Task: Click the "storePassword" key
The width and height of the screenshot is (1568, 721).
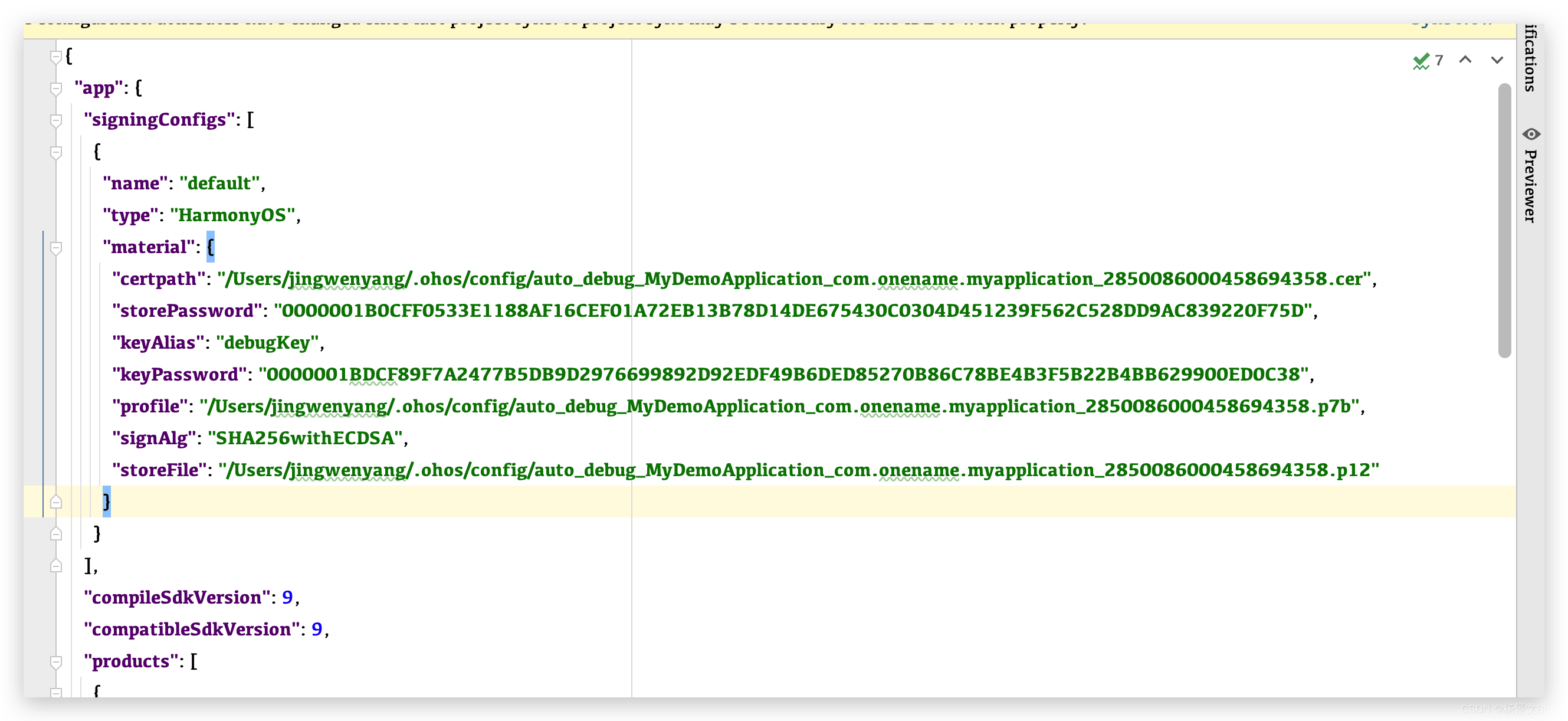Action: pos(187,310)
